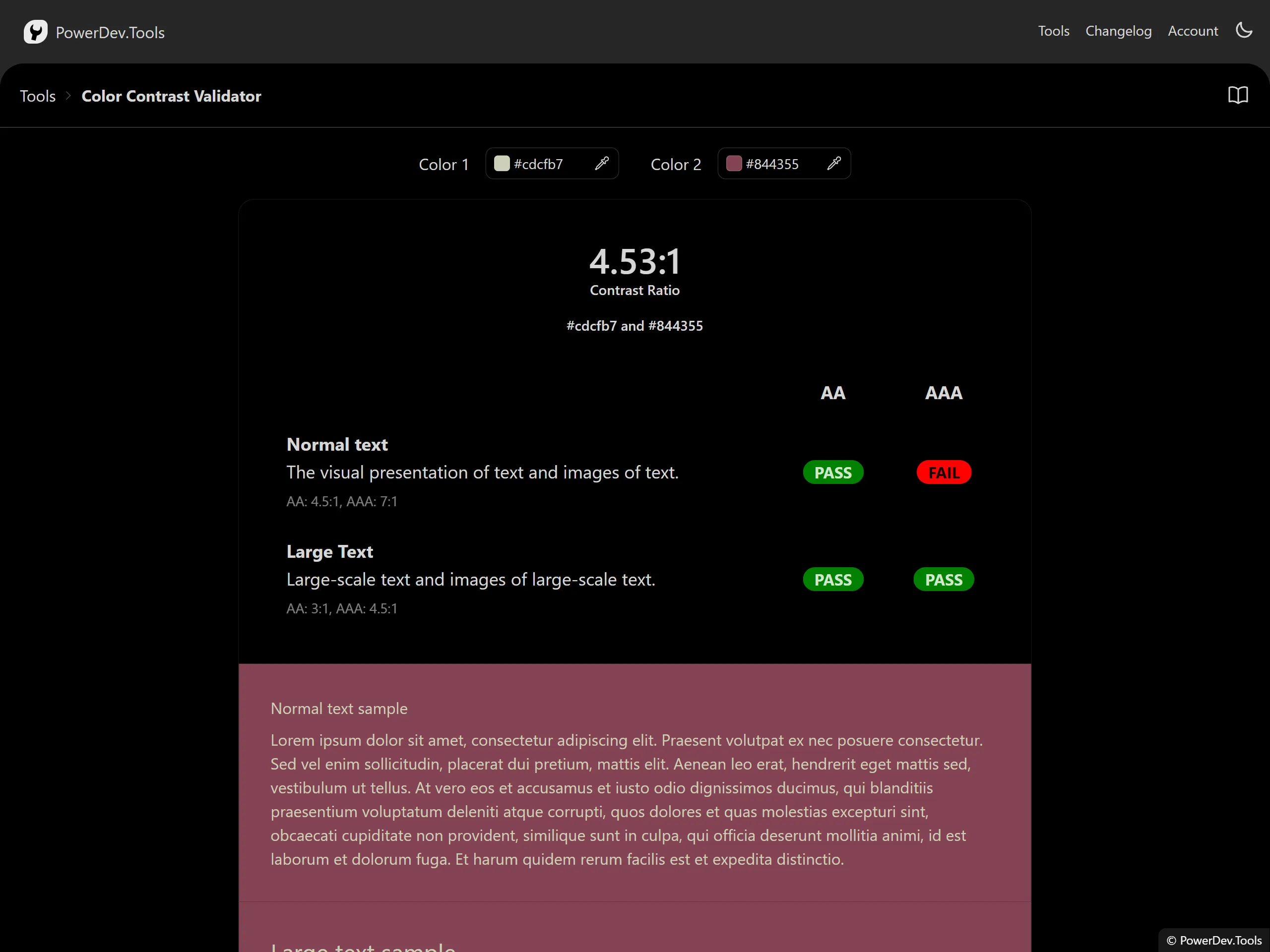
Task: Click the © PowerDev.Tools footer label
Action: coord(1214,940)
